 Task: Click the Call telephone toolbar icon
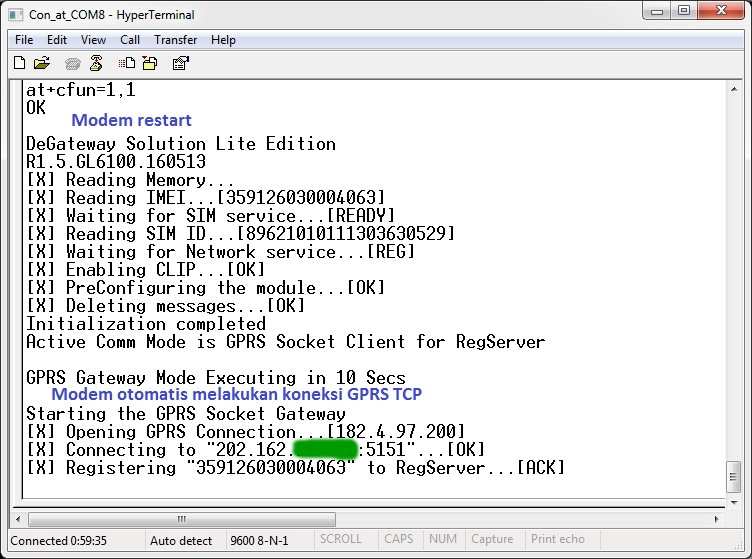(72, 63)
